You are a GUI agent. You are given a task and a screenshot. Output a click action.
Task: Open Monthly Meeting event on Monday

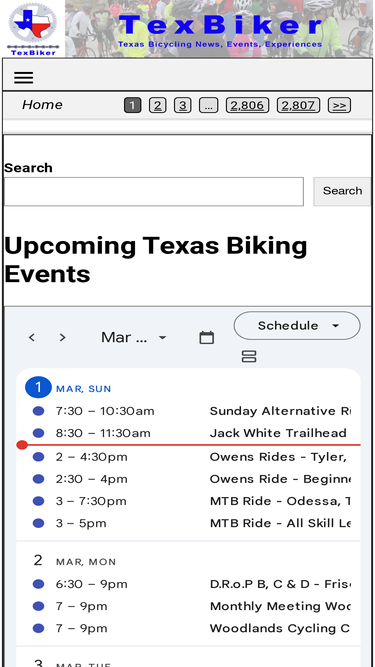click(x=280, y=606)
